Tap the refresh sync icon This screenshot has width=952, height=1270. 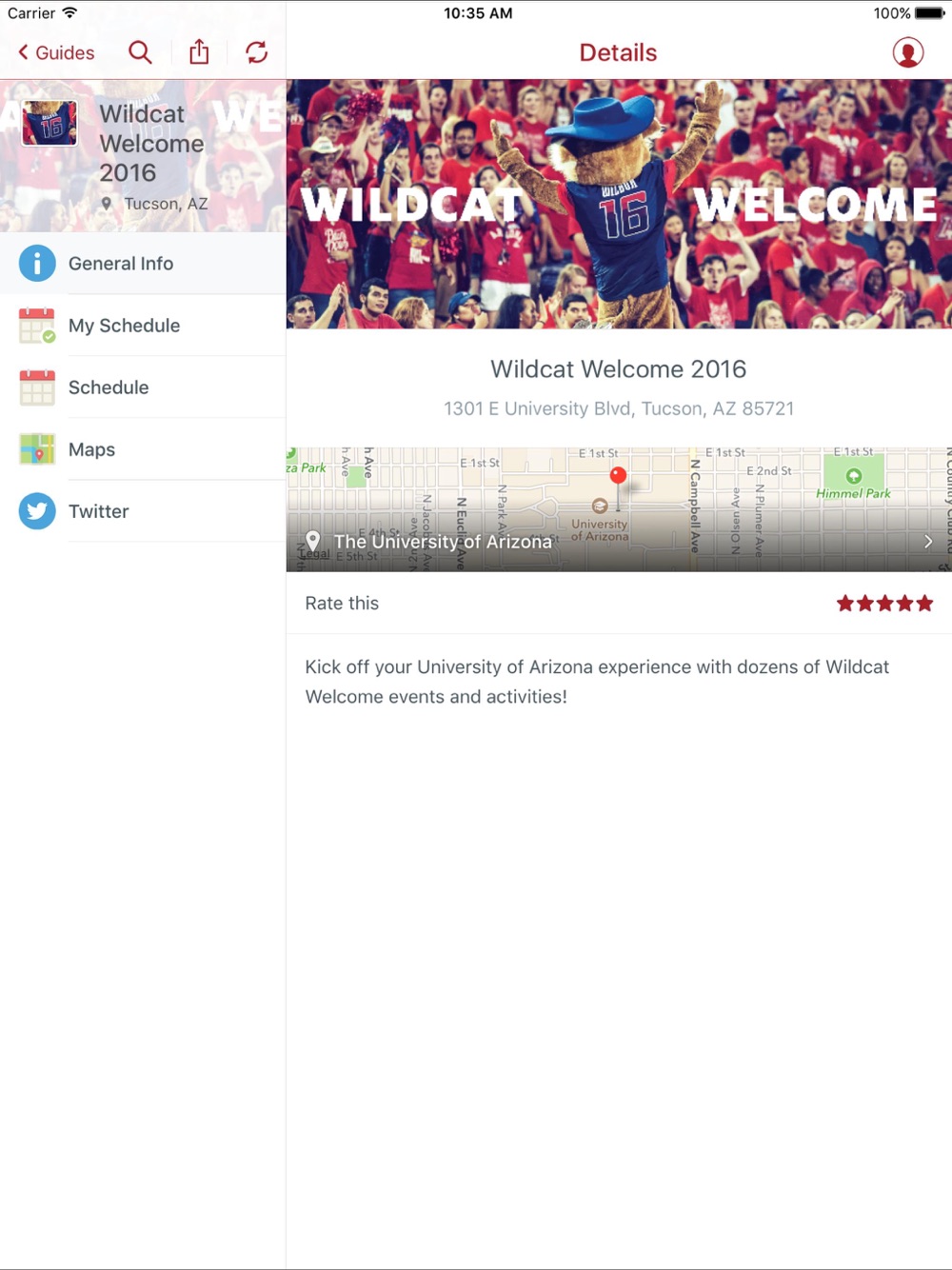click(257, 52)
